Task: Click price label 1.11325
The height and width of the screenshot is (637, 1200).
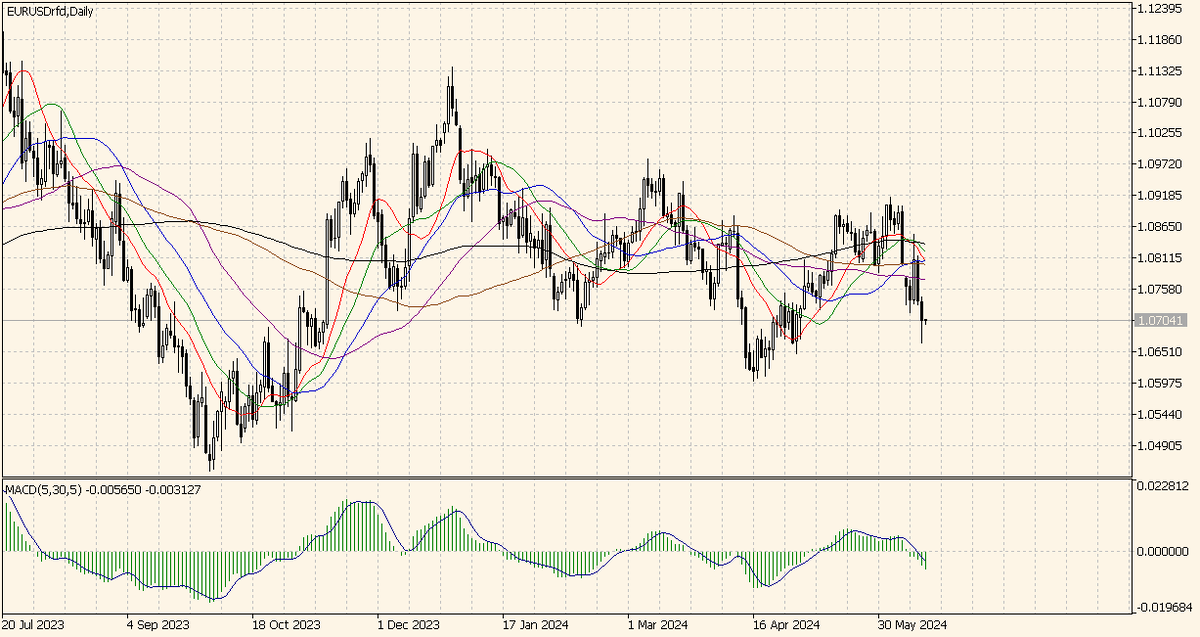Action: (1161, 70)
